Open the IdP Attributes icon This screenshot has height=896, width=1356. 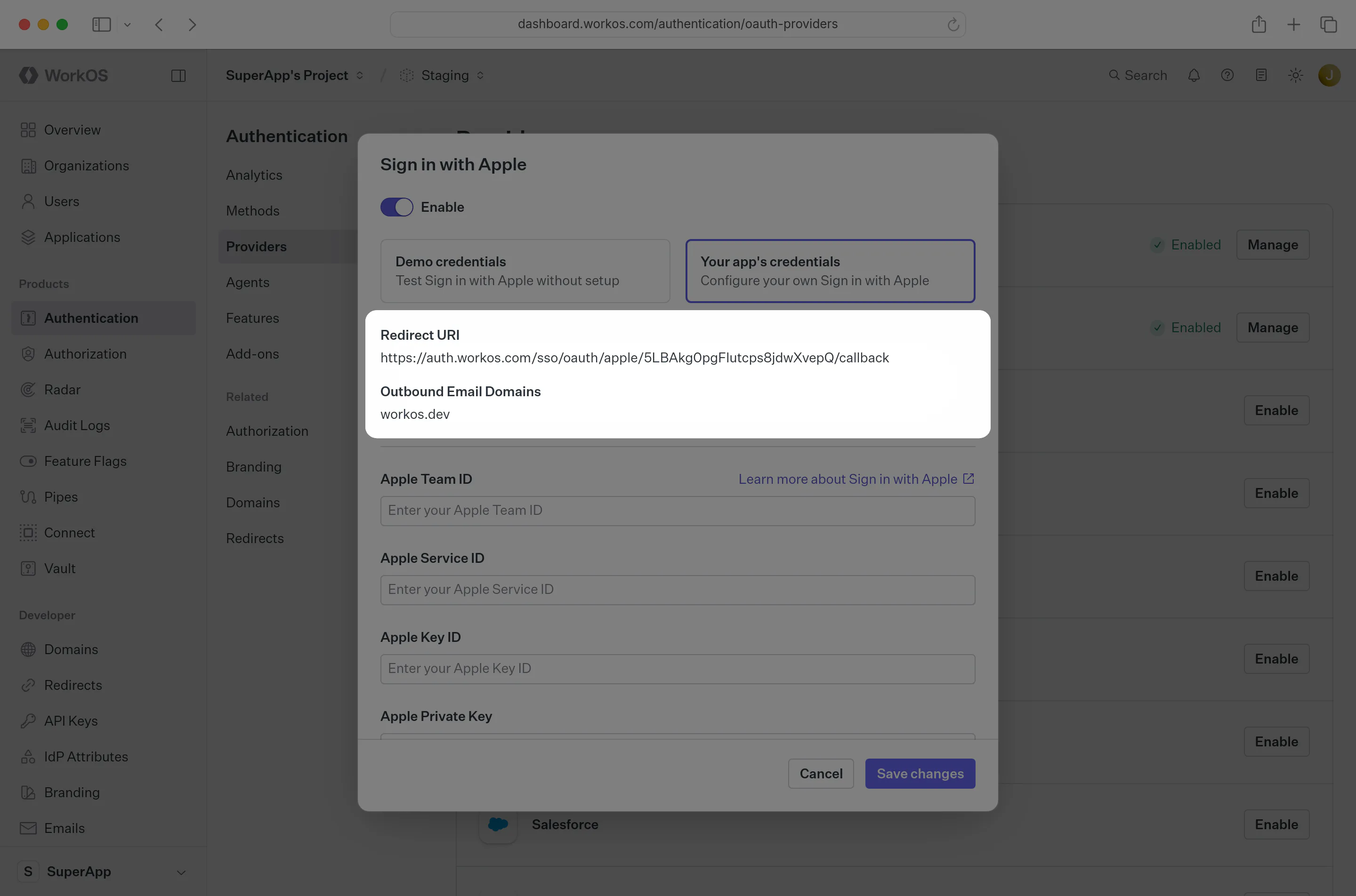[x=28, y=757]
